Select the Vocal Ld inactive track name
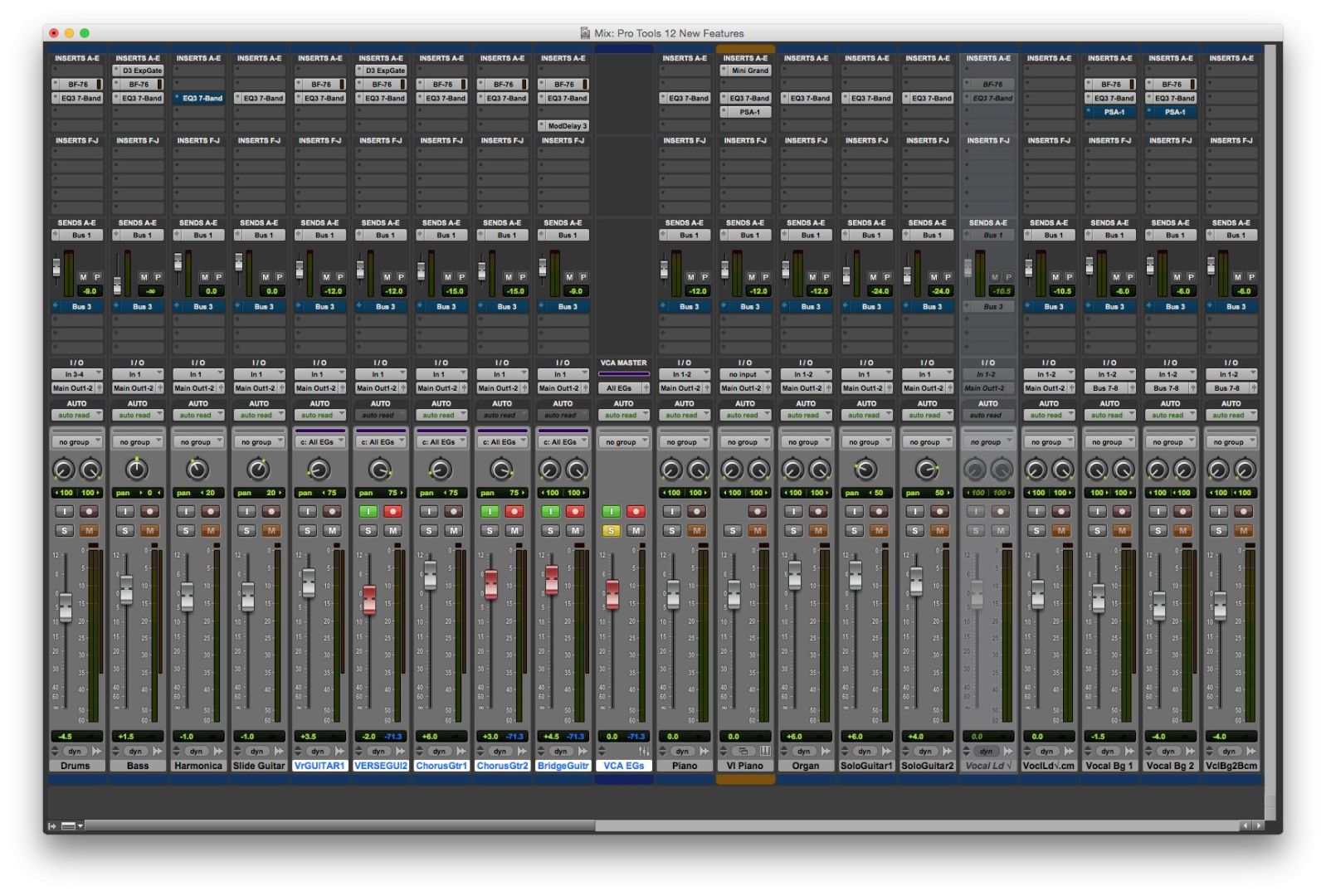 [987, 766]
